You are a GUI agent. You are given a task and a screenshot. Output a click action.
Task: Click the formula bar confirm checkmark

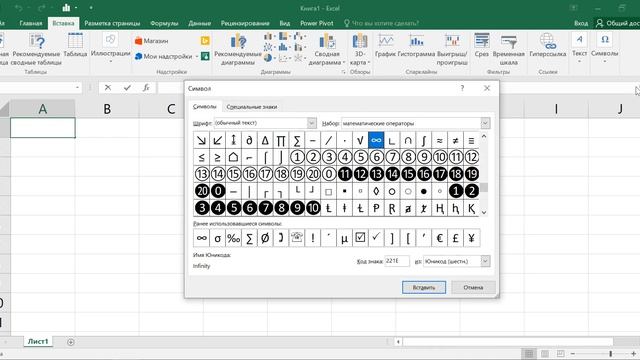127,88
